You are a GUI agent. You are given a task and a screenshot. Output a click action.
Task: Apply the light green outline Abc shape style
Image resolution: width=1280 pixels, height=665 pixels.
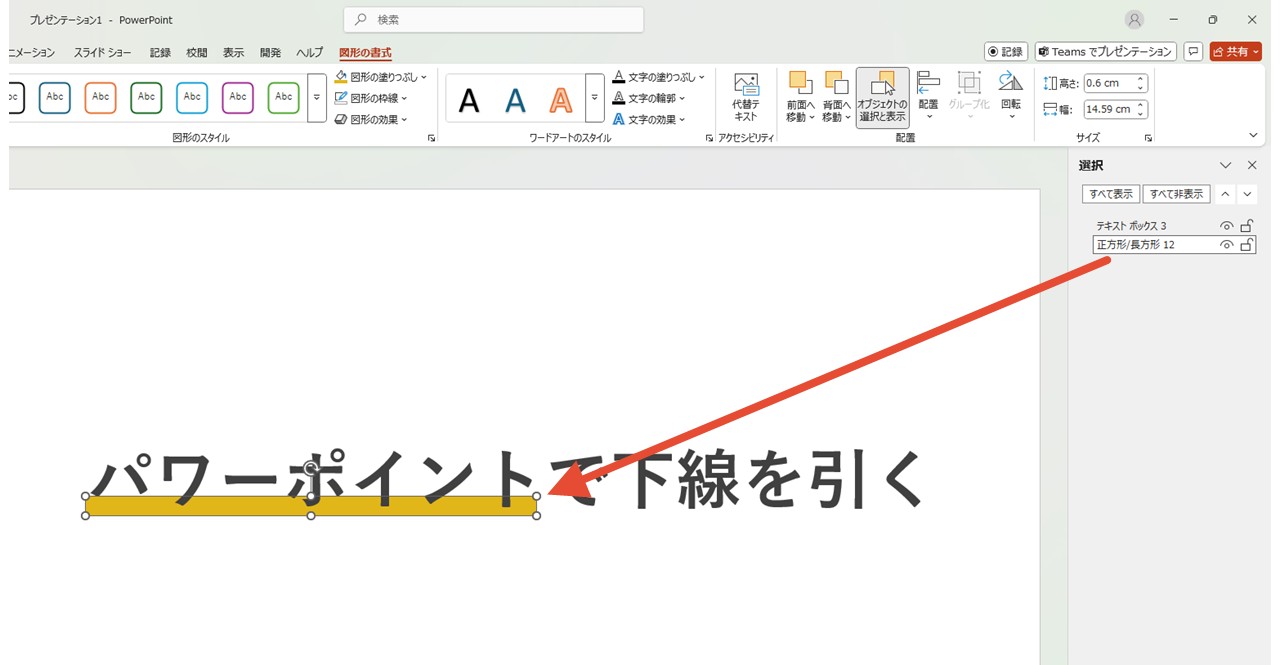284,97
